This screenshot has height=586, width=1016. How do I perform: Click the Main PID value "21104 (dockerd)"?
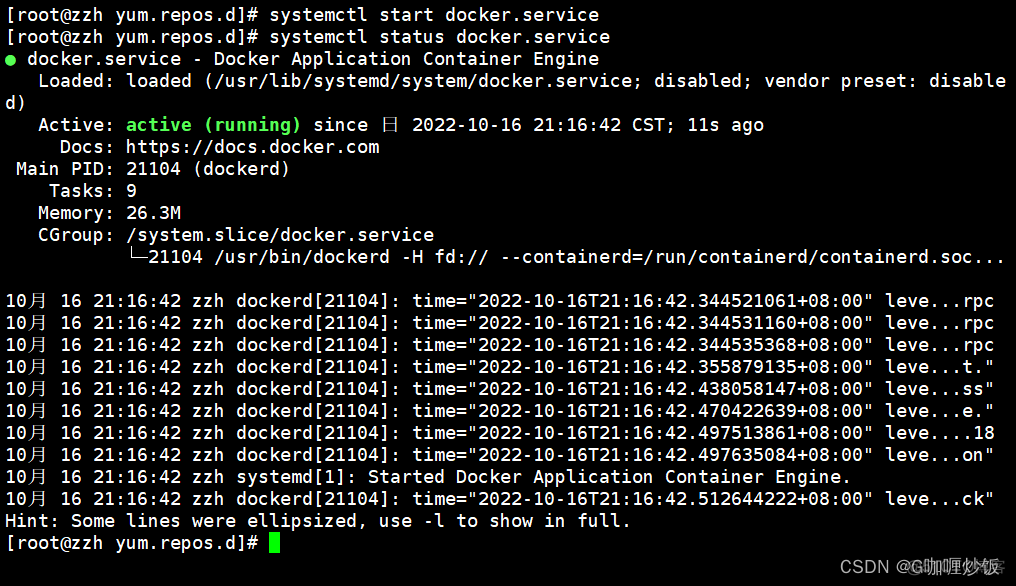point(208,169)
